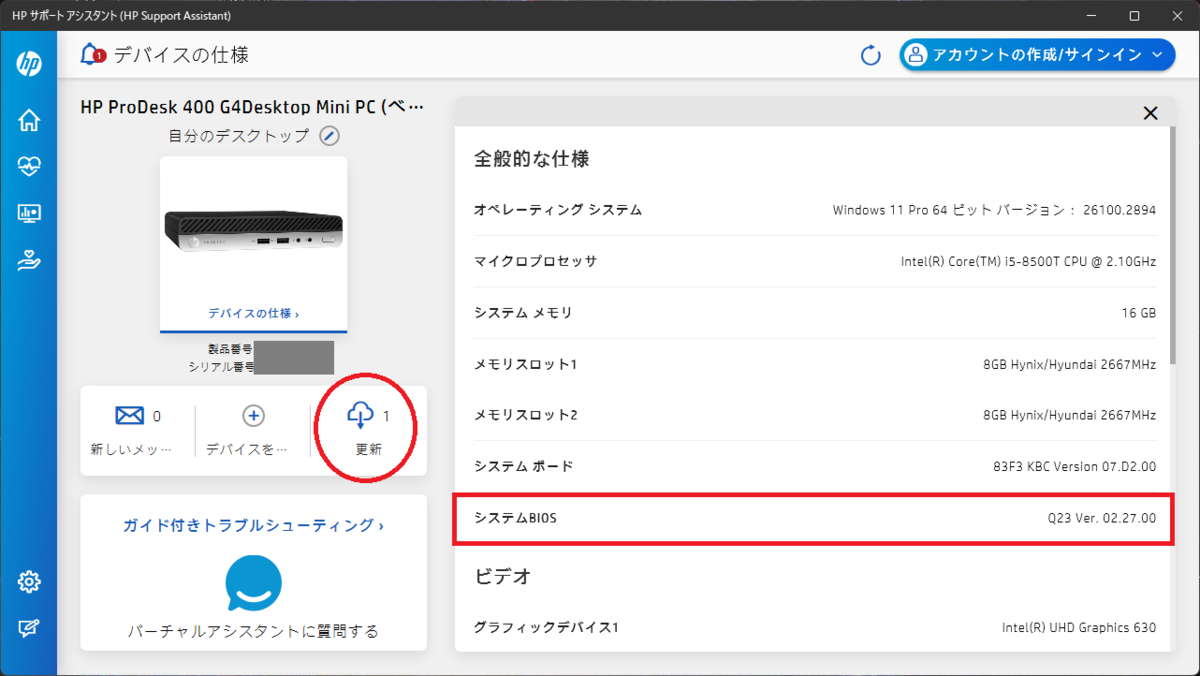Image resolution: width=1200 pixels, height=676 pixels.
Task: Open the feedback icon in the sidebar
Action: [29, 628]
